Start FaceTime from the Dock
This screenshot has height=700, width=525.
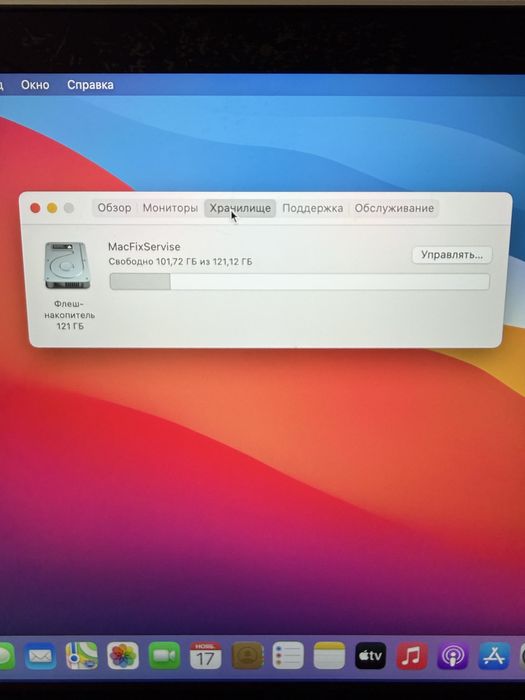tap(164, 656)
